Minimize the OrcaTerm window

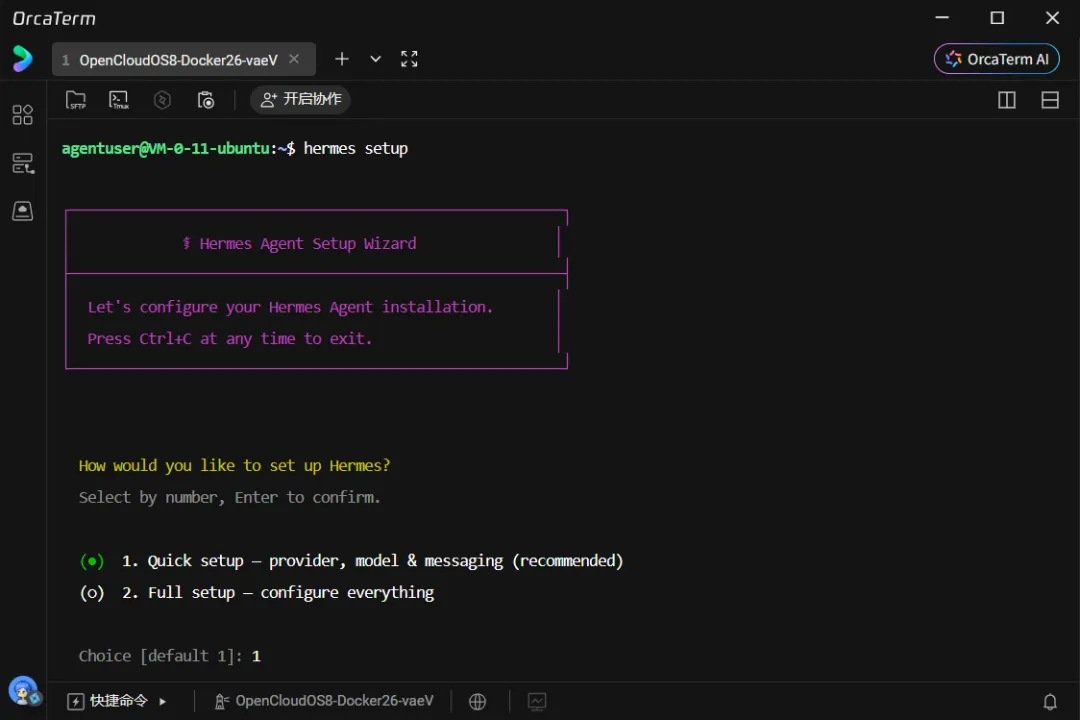click(x=942, y=18)
